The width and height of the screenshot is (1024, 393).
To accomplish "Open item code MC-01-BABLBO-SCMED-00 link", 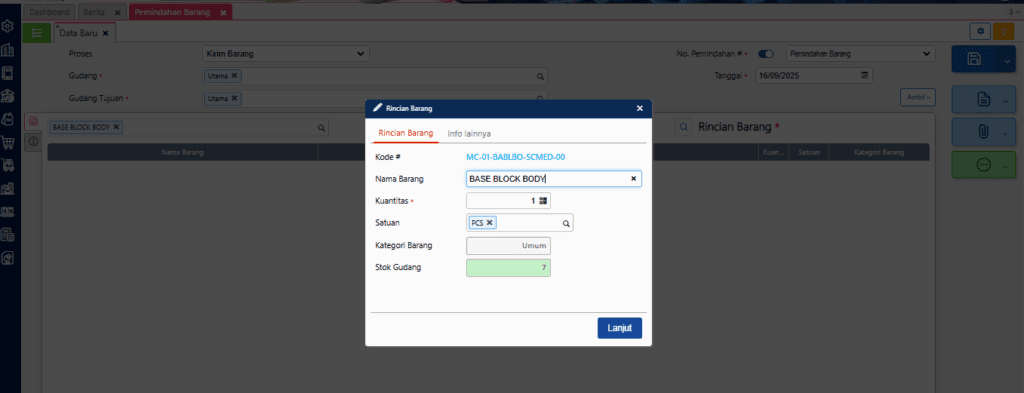I will click(515, 157).
